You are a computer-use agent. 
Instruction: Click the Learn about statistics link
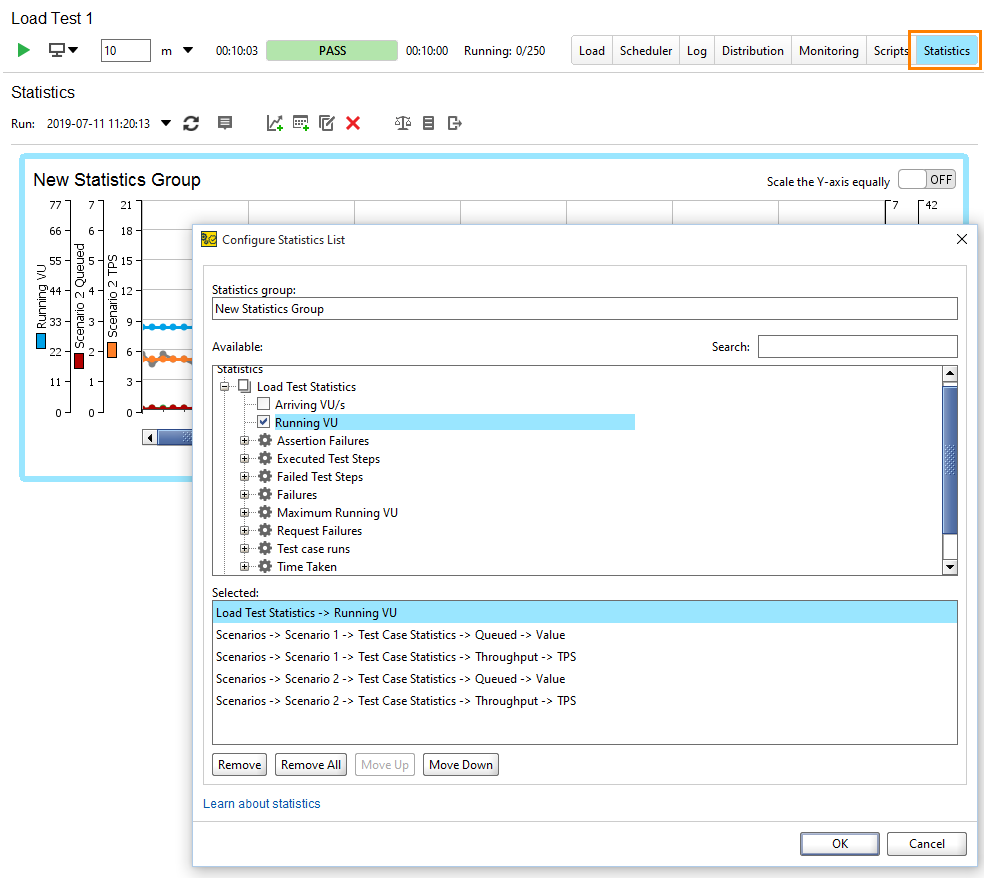pyautogui.click(x=261, y=803)
